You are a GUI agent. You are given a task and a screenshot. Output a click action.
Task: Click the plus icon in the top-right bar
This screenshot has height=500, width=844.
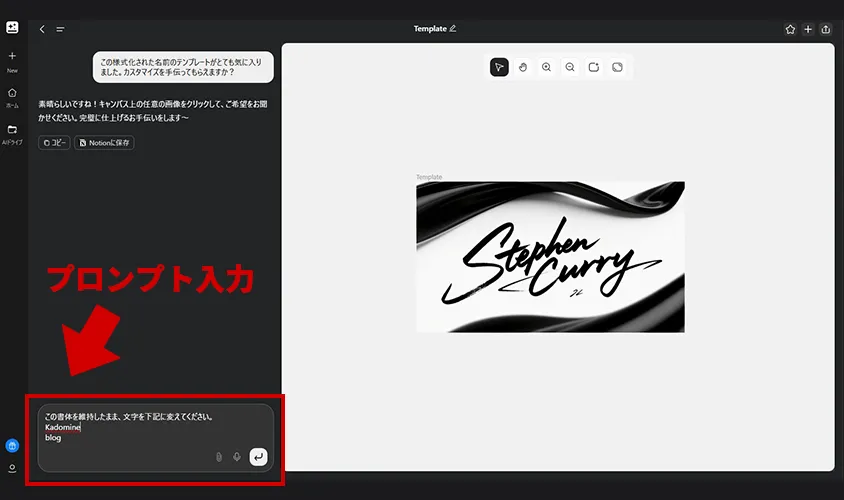coord(808,29)
